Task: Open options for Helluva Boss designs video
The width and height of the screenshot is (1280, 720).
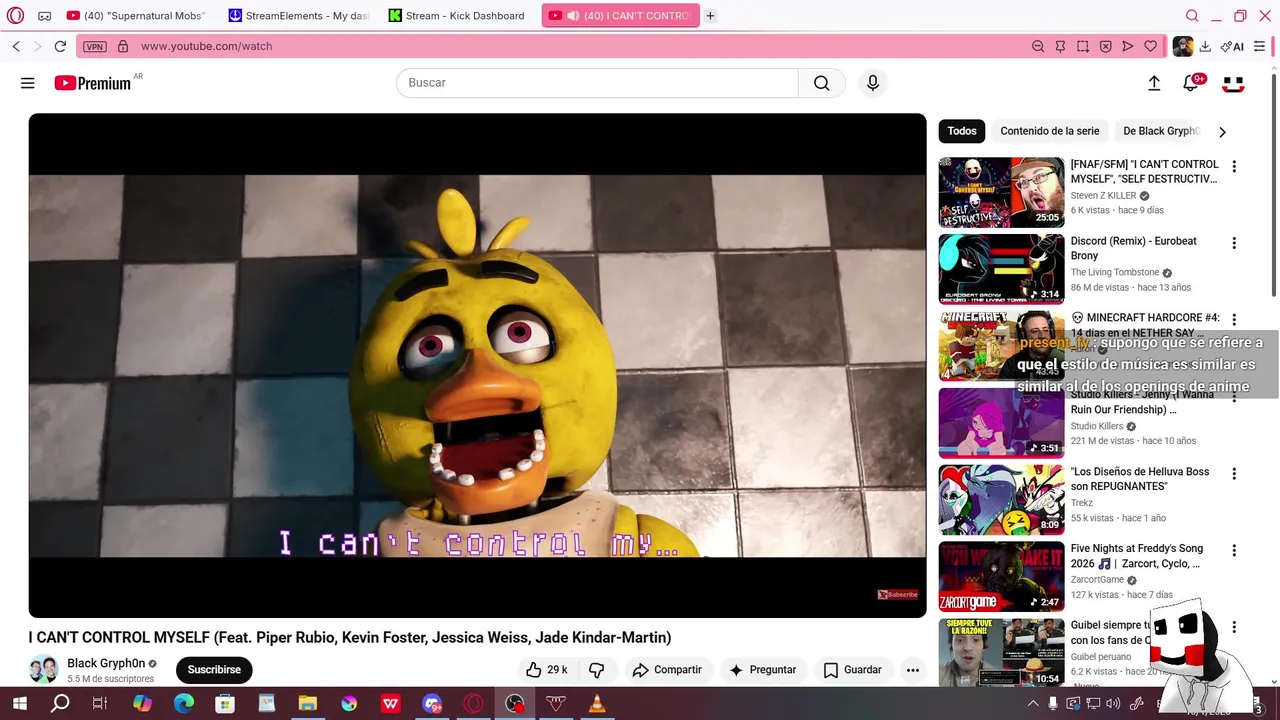Action: tap(1234, 474)
